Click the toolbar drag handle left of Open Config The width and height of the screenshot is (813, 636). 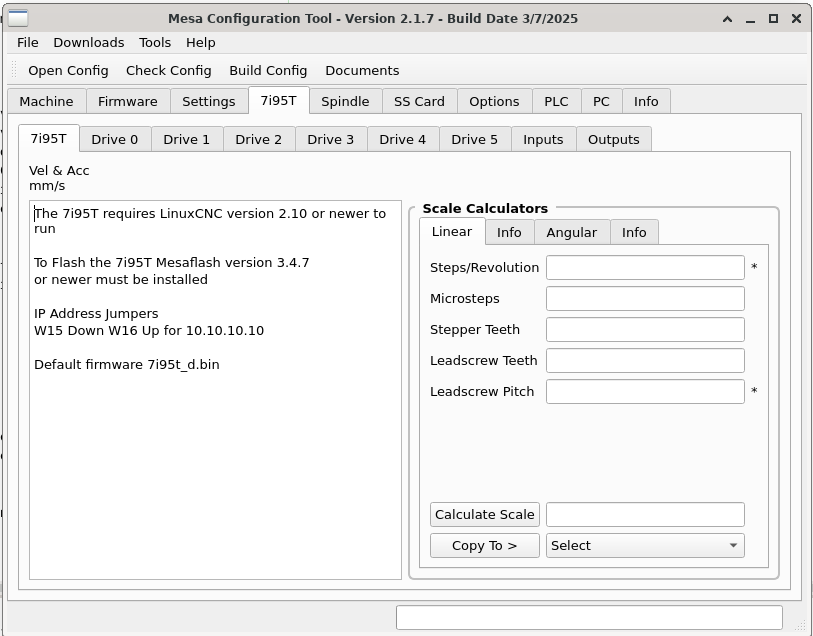click(x=15, y=70)
